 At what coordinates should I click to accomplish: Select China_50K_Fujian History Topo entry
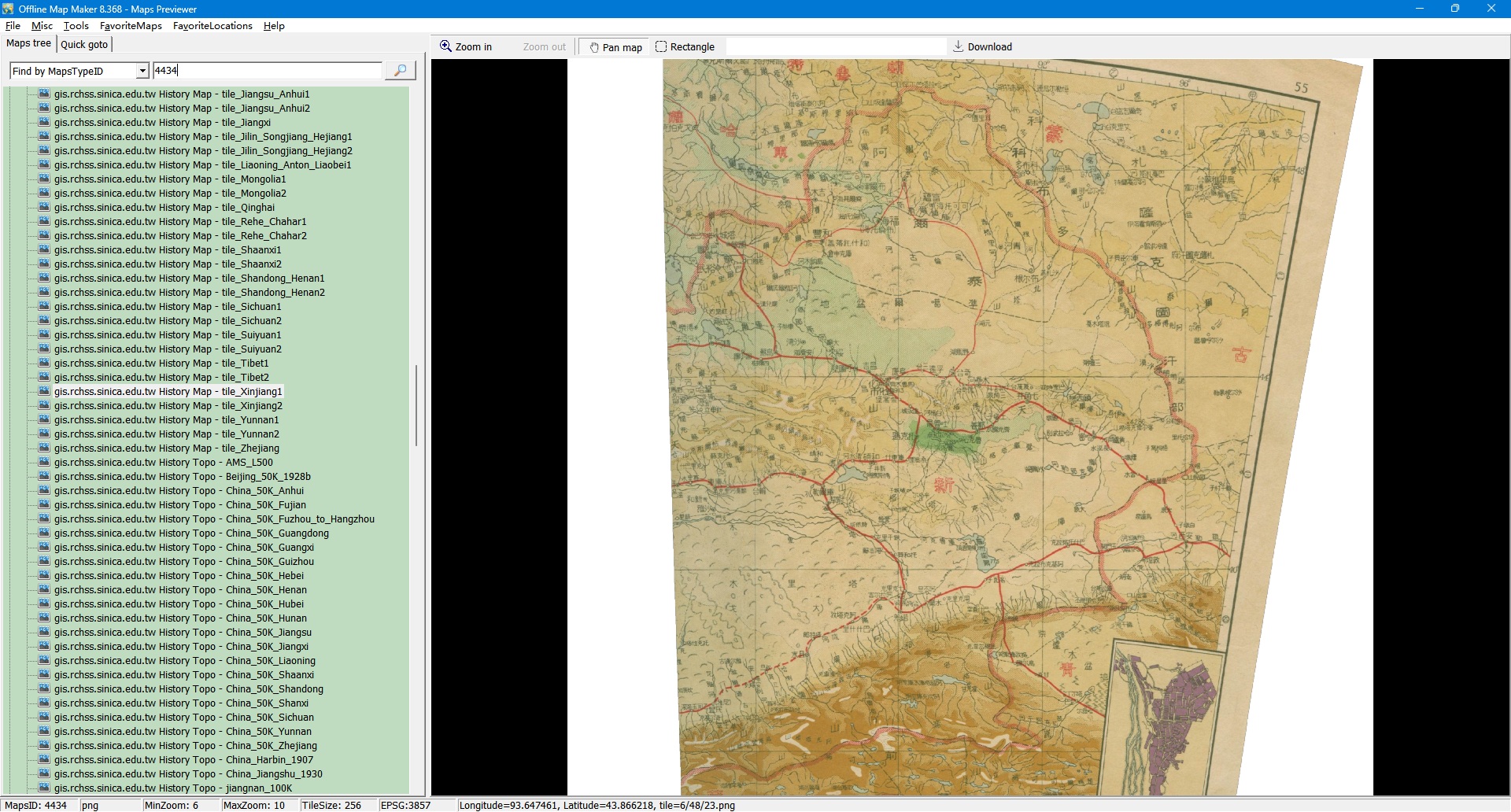(x=180, y=505)
